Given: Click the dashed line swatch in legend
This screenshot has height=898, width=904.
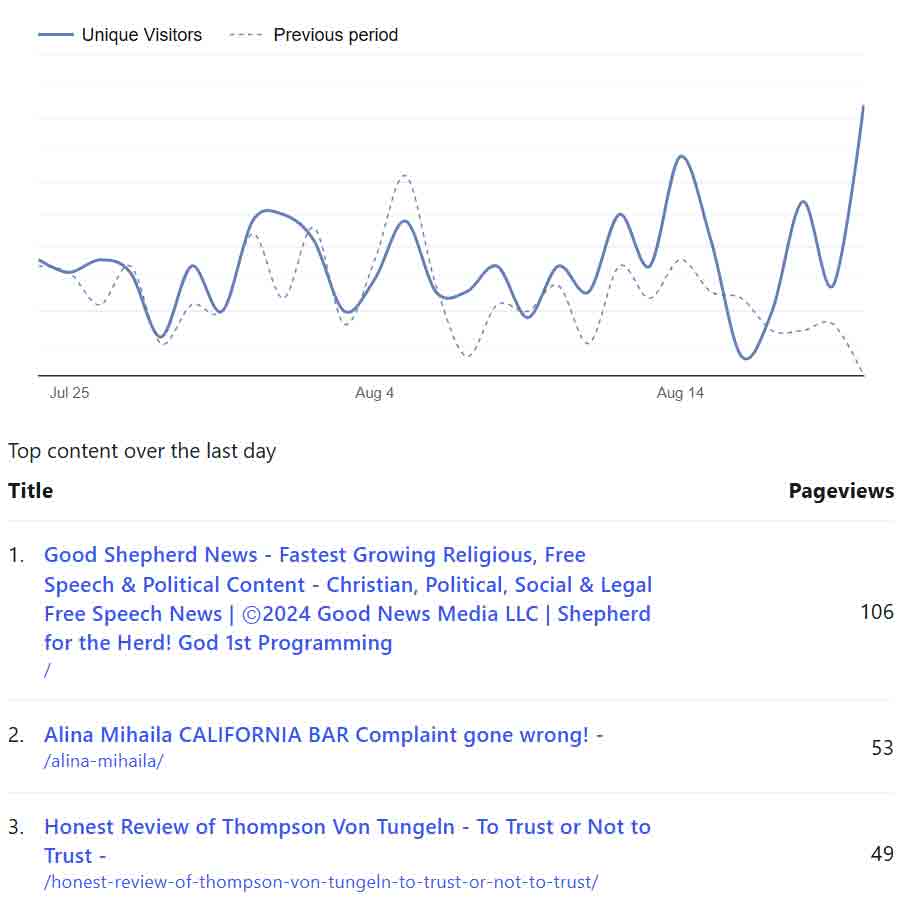Looking at the screenshot, I should click(246, 35).
